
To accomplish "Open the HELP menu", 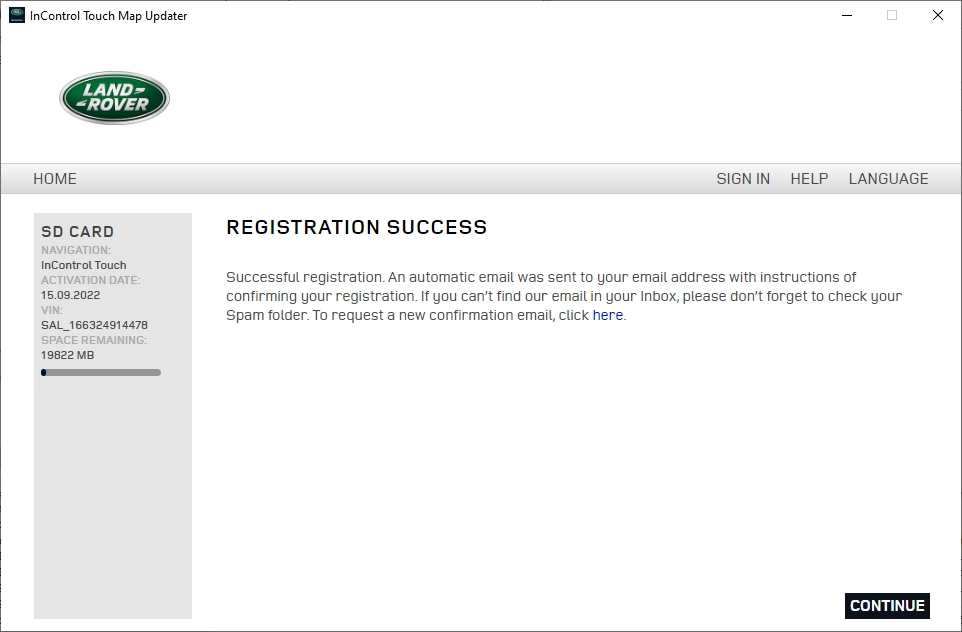I will pos(809,179).
